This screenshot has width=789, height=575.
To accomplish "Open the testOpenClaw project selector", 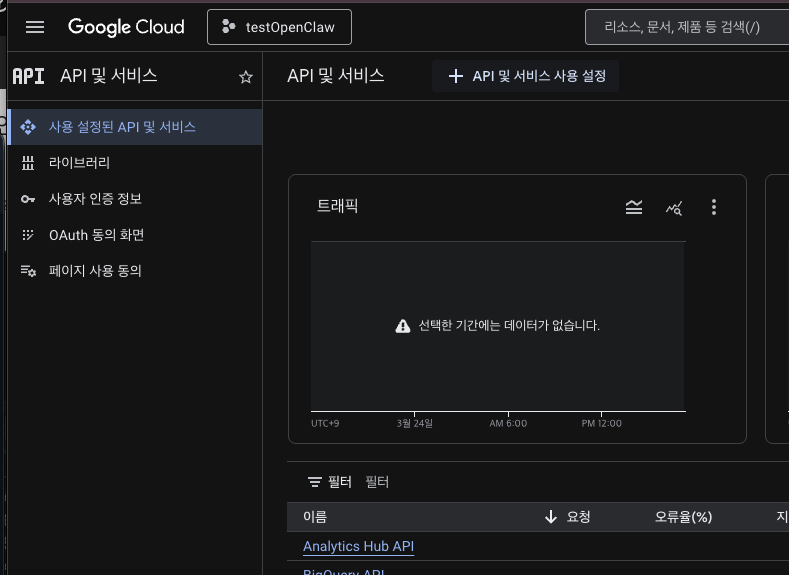I will pyautogui.click(x=279, y=27).
